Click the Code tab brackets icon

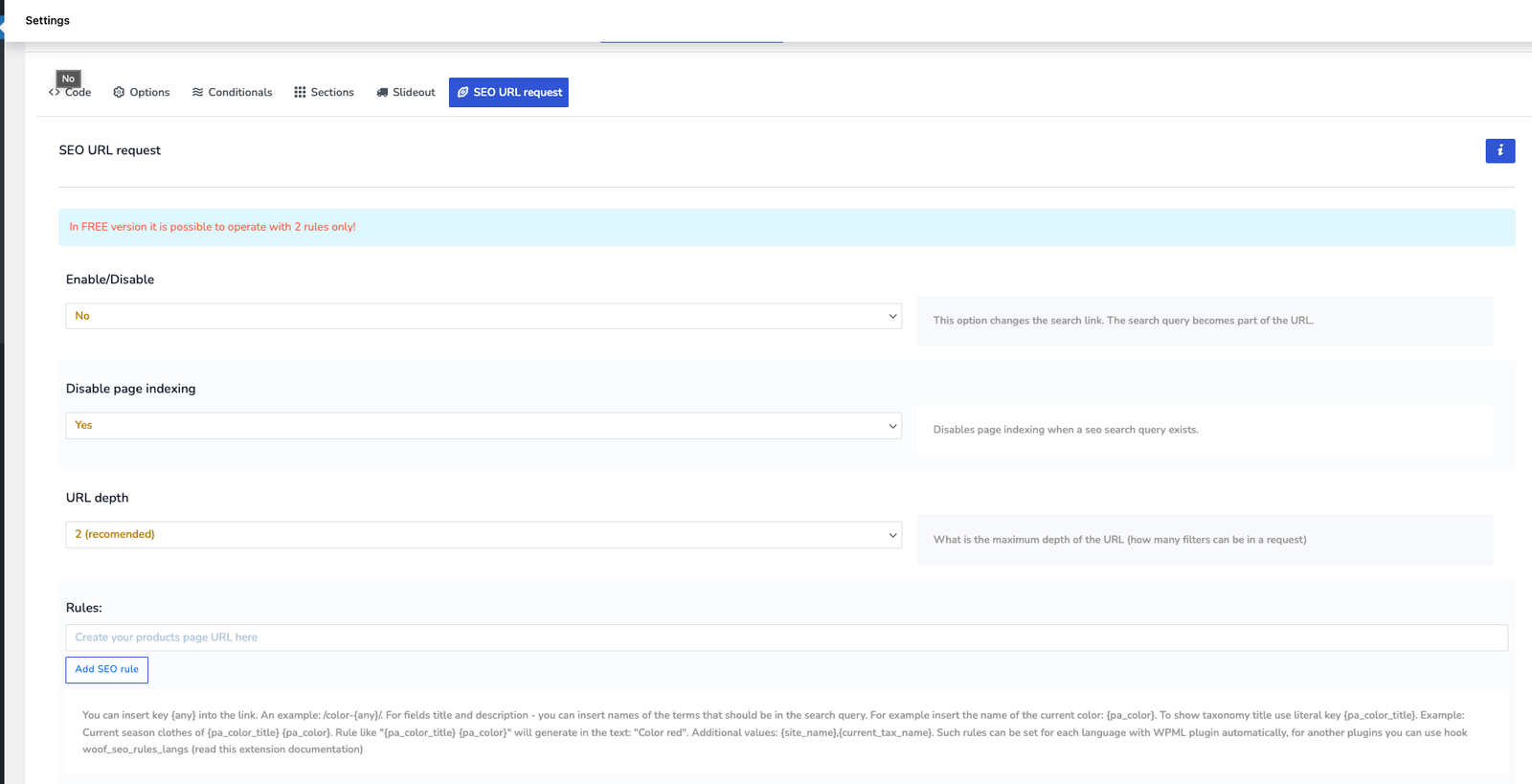click(55, 93)
